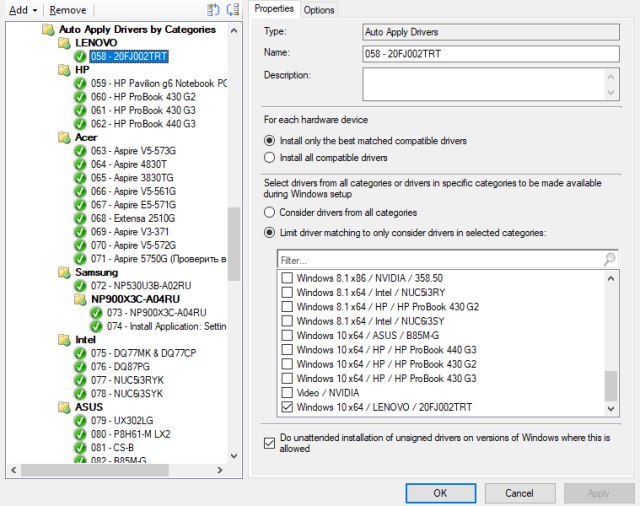Click the move step up icon
Screen dimensions: 640x506
click(x=213, y=9)
